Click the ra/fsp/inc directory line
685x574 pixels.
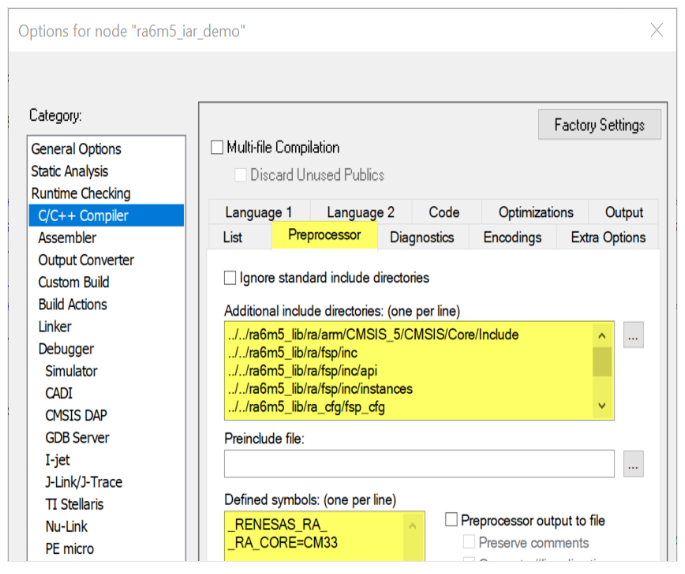[x=292, y=353]
